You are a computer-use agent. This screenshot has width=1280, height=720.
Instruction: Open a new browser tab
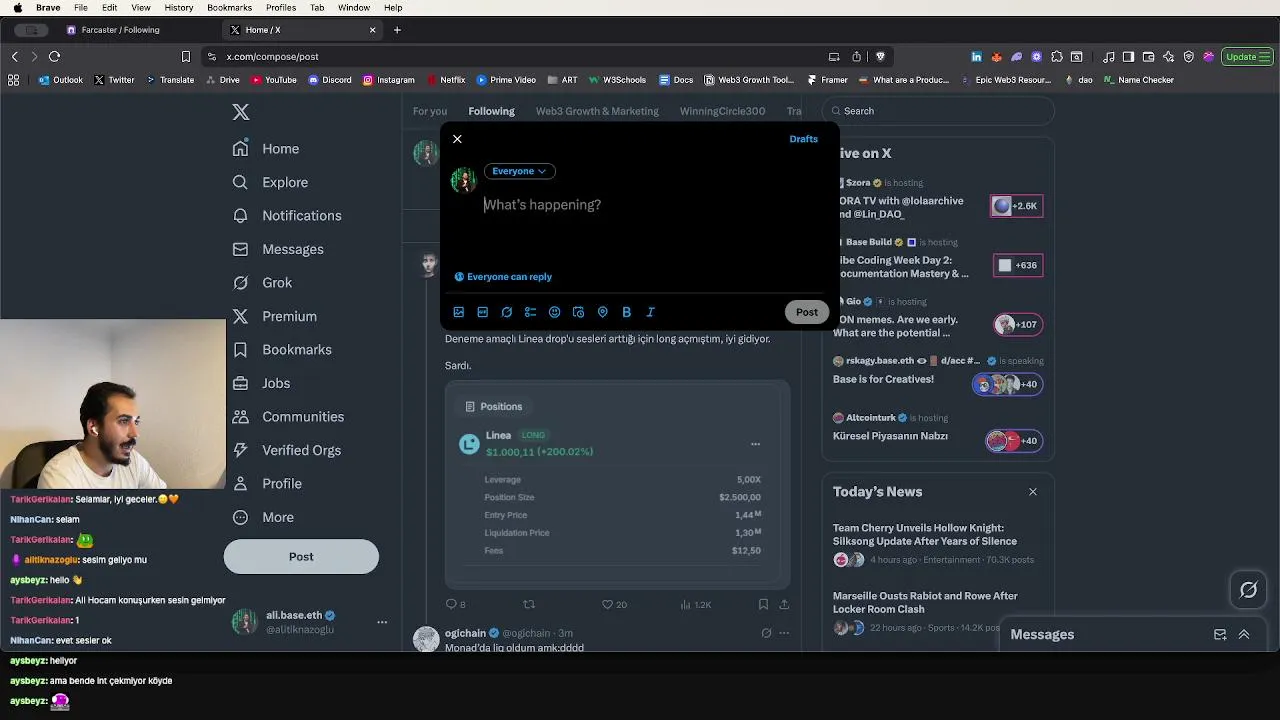tap(397, 30)
